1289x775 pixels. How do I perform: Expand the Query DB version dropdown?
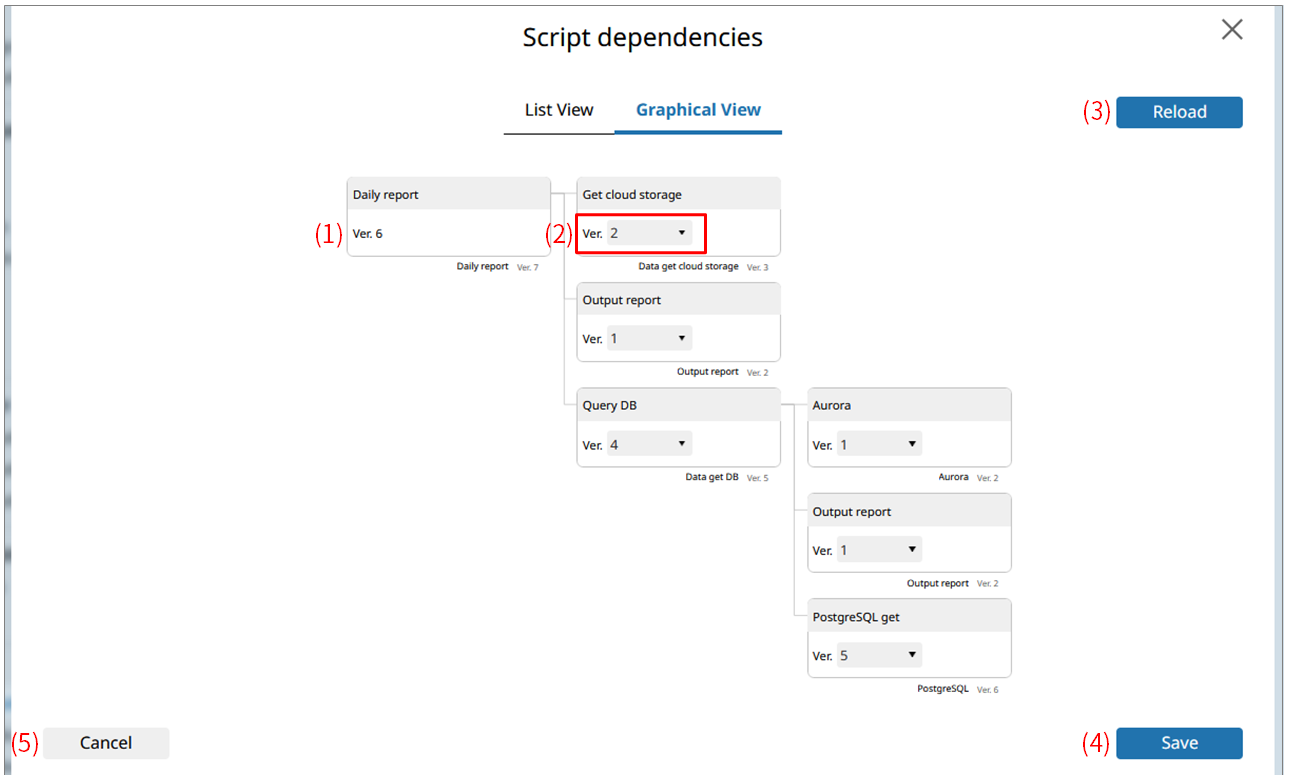[x=650, y=444]
